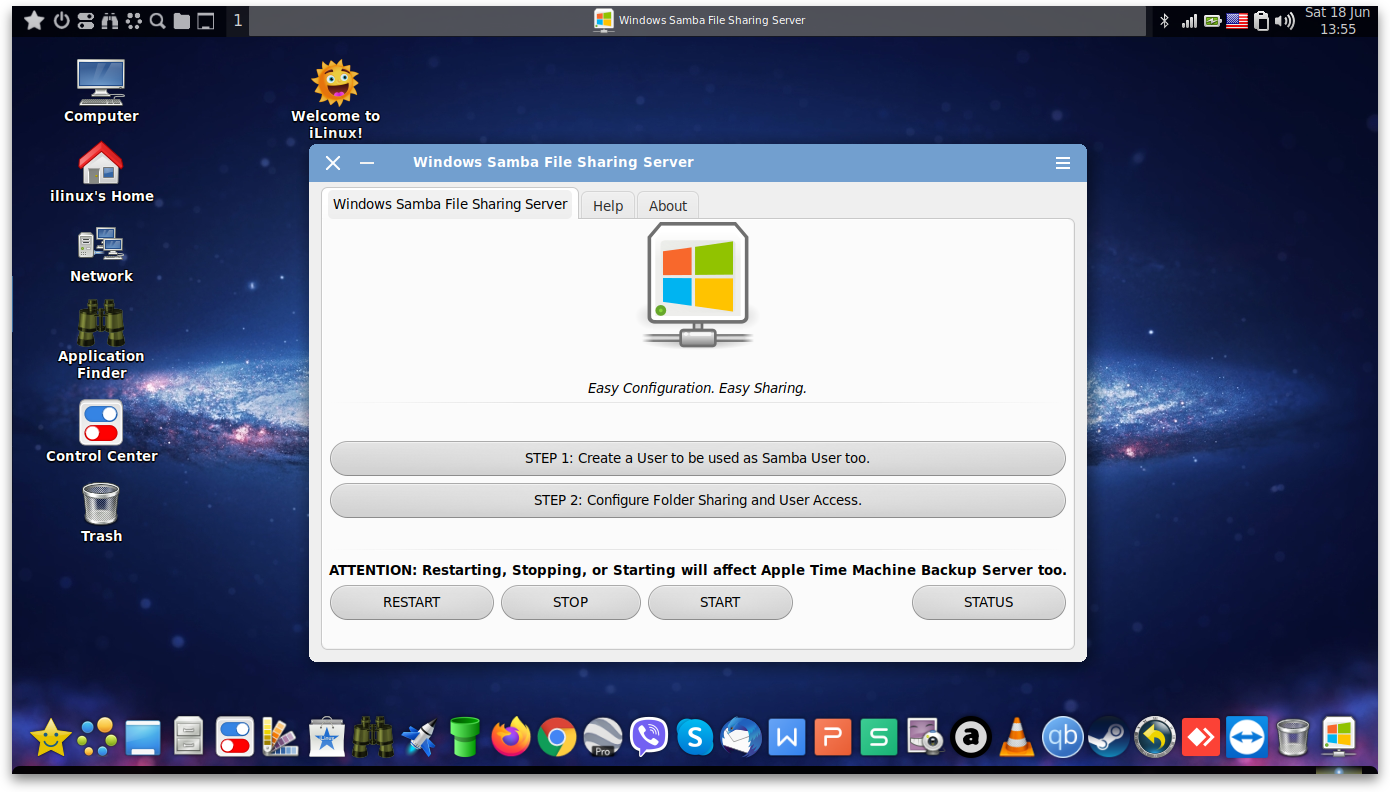Click the RESTART button
This screenshot has height=792, width=1390.
(x=411, y=602)
